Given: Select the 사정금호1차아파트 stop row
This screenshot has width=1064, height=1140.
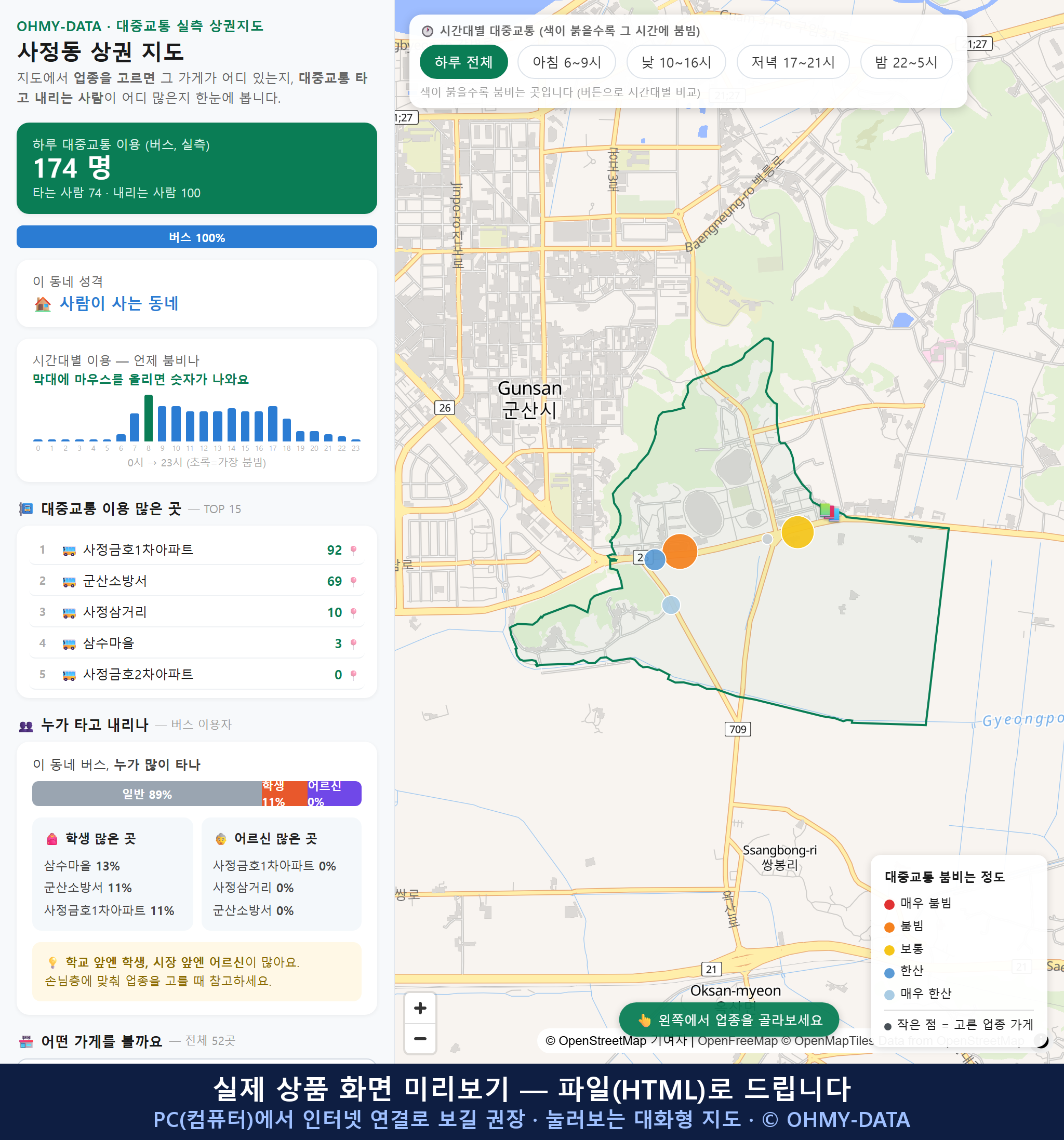Looking at the screenshot, I should [197, 550].
